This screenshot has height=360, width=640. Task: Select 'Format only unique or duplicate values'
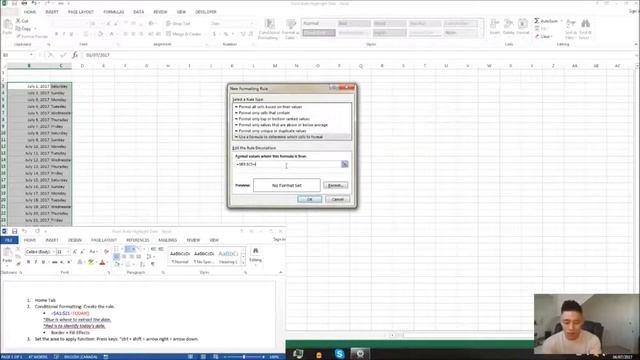coord(292,131)
